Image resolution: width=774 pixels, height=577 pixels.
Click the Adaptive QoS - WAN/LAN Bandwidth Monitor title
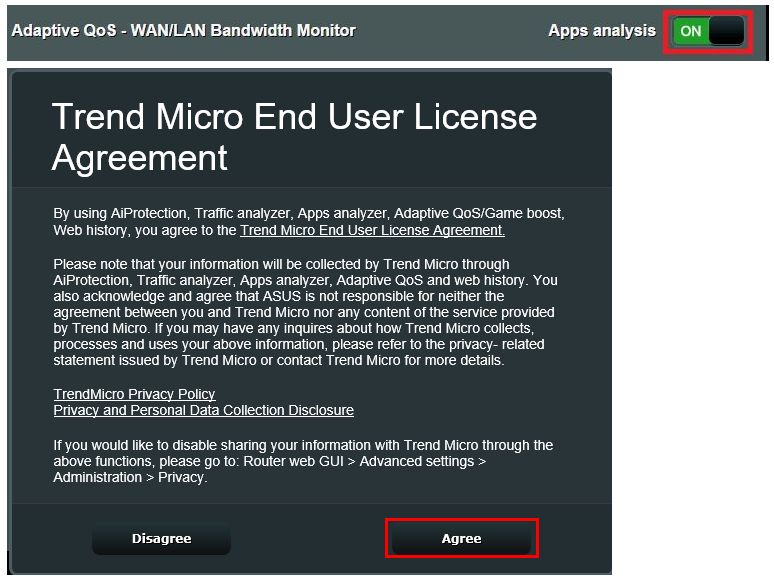[x=184, y=31]
